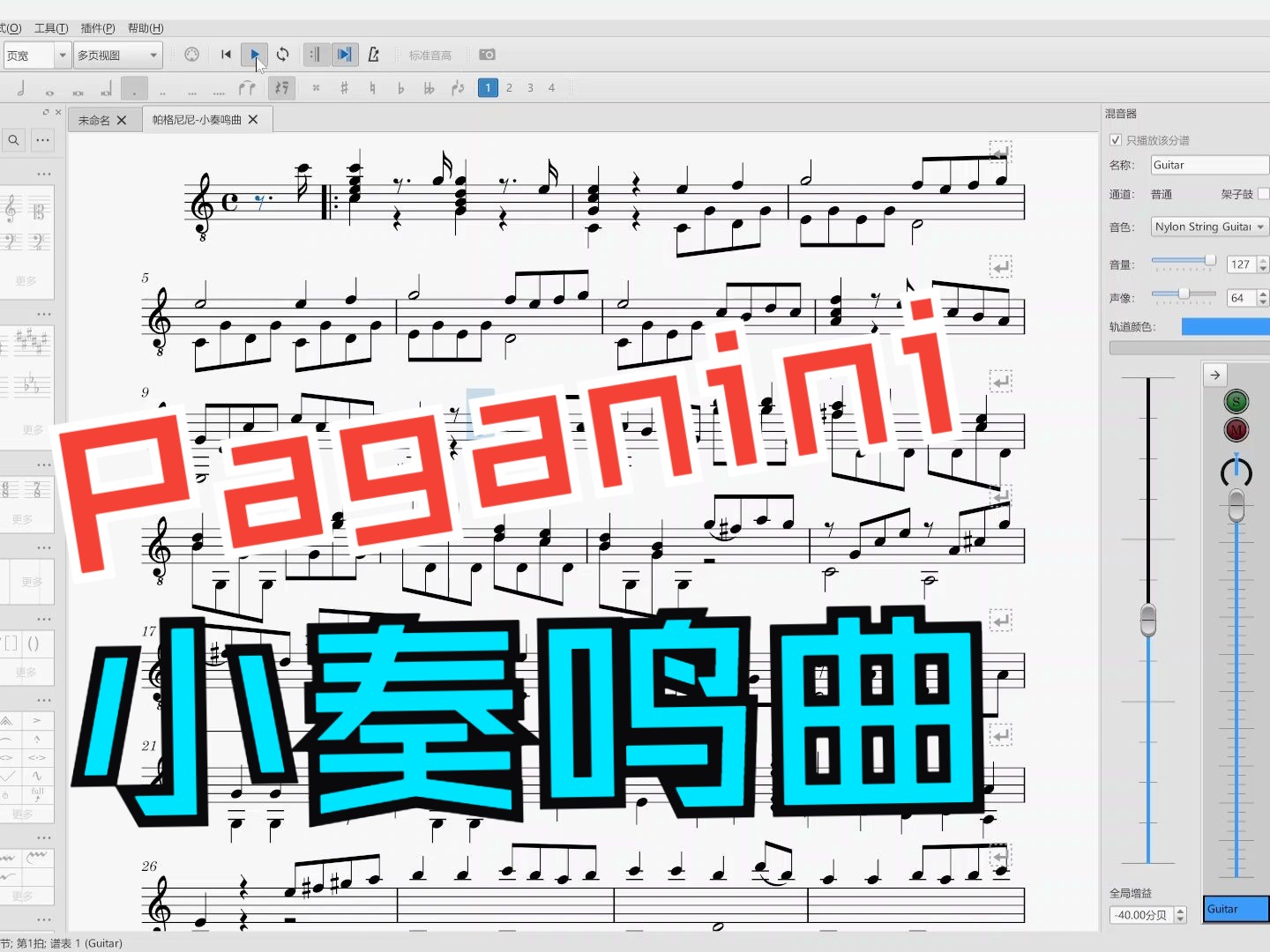The width and height of the screenshot is (1270, 952).
Task: Toggle the metronome icon
Action: coord(374,55)
